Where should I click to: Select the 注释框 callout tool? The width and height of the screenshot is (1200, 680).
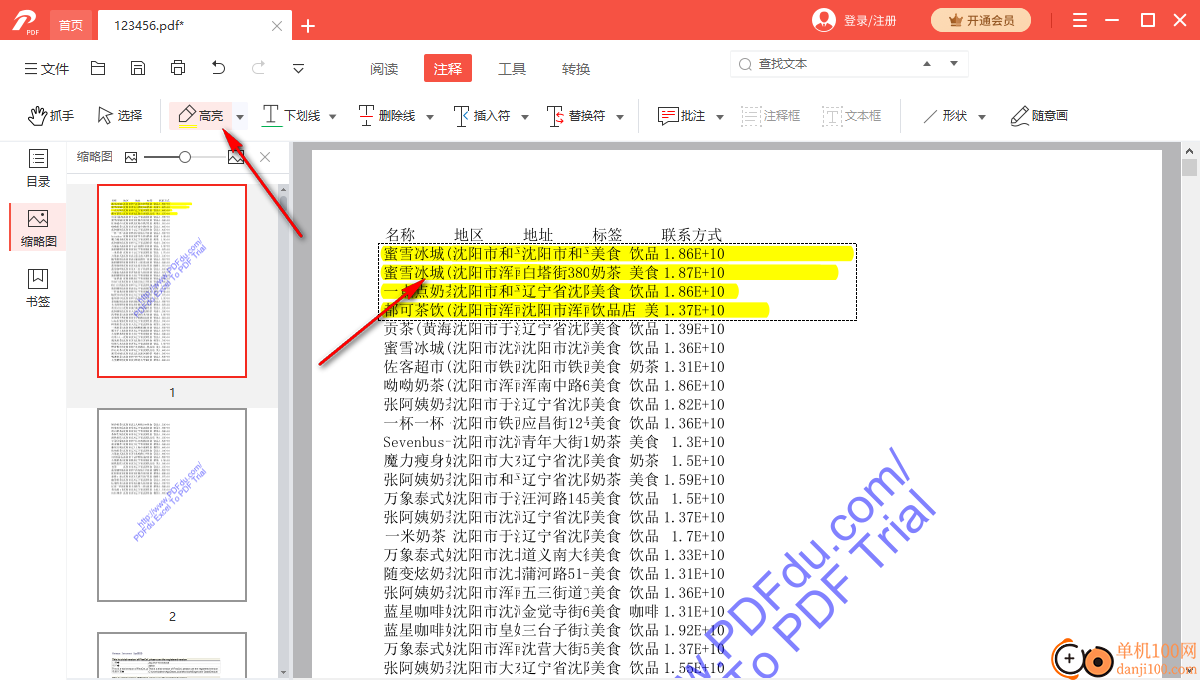(770, 116)
